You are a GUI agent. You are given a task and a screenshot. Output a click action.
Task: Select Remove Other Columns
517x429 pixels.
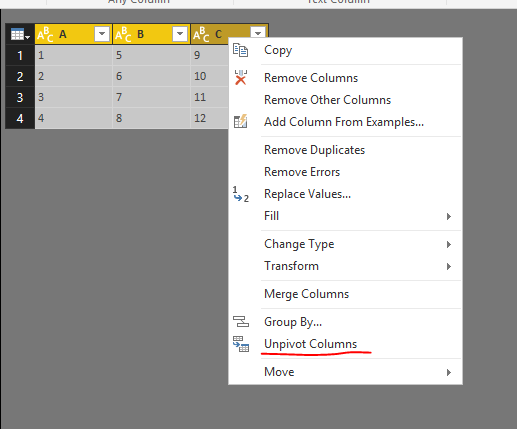pos(345,100)
